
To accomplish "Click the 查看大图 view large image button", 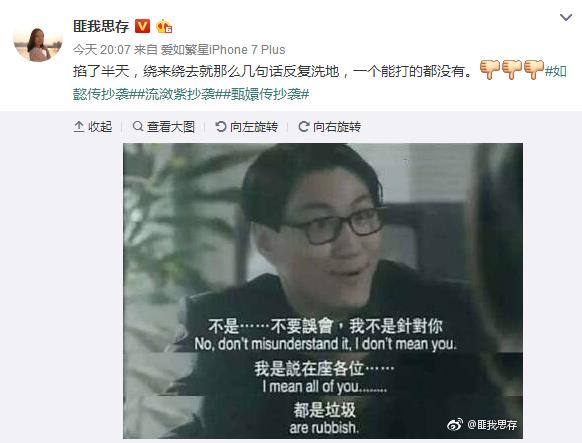I will (x=164, y=127).
